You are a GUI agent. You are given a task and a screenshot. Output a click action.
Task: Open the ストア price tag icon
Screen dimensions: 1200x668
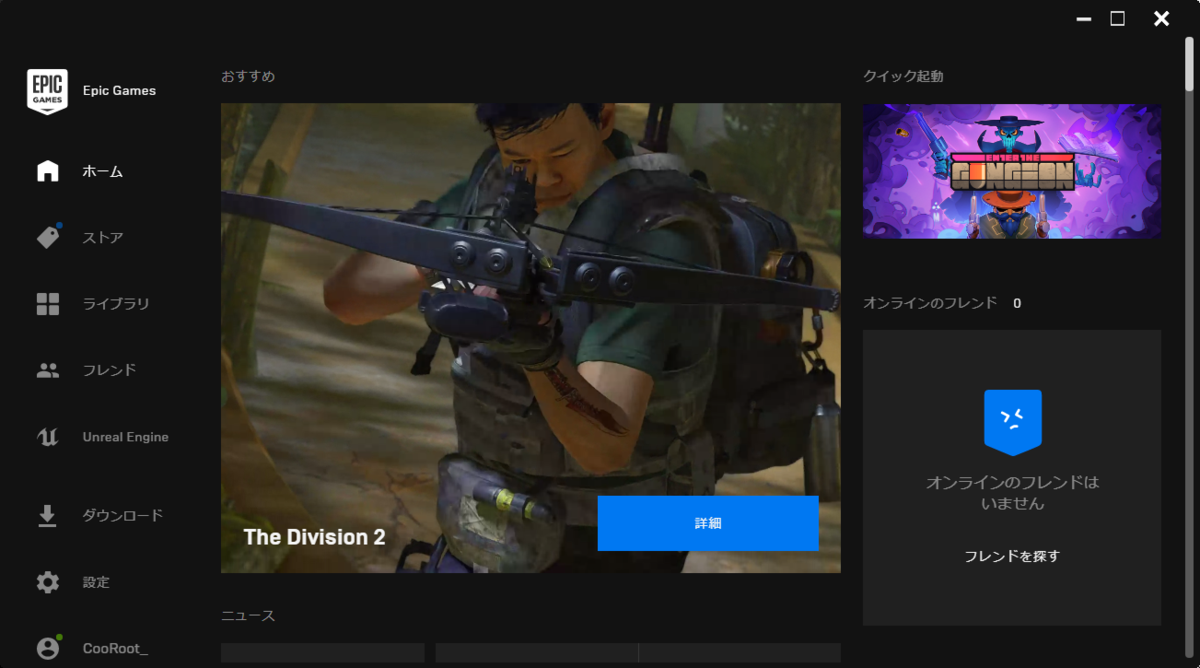(48, 237)
